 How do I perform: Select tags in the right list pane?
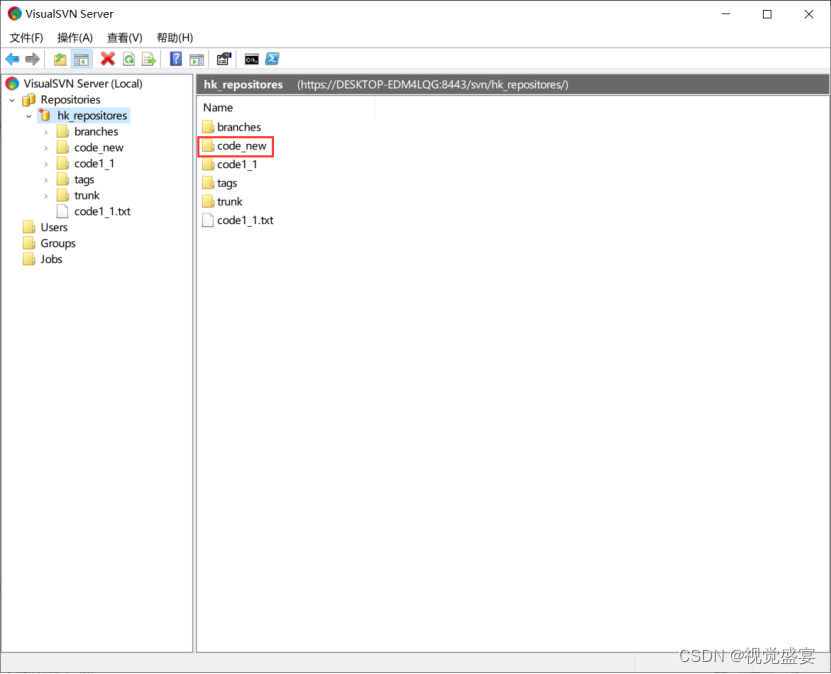227,183
